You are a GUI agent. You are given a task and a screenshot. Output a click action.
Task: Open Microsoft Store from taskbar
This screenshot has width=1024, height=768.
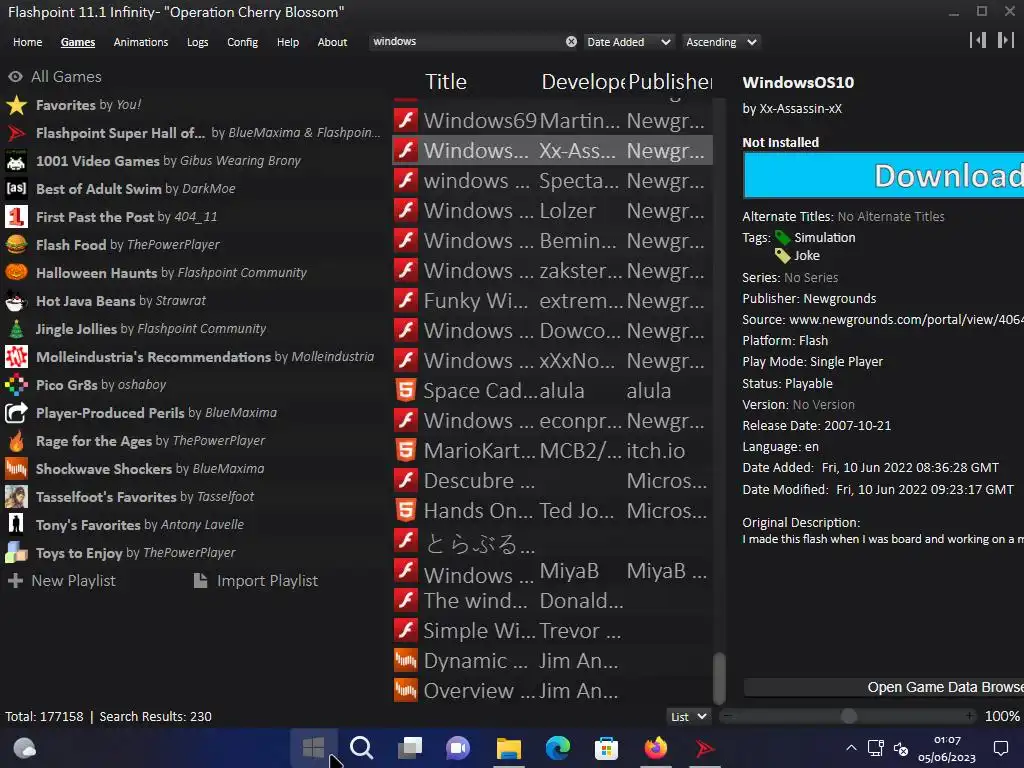(606, 748)
